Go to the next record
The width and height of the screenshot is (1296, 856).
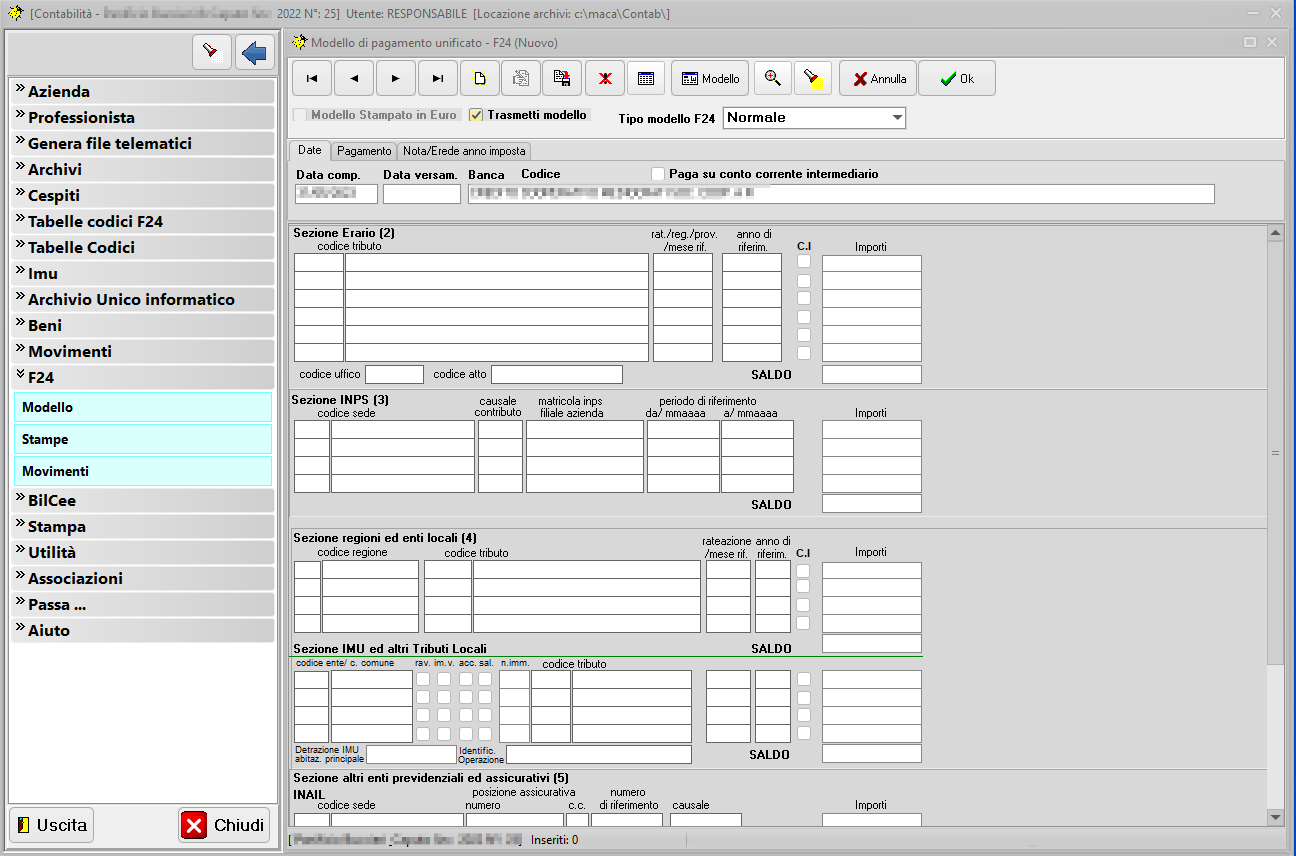[x=396, y=78]
